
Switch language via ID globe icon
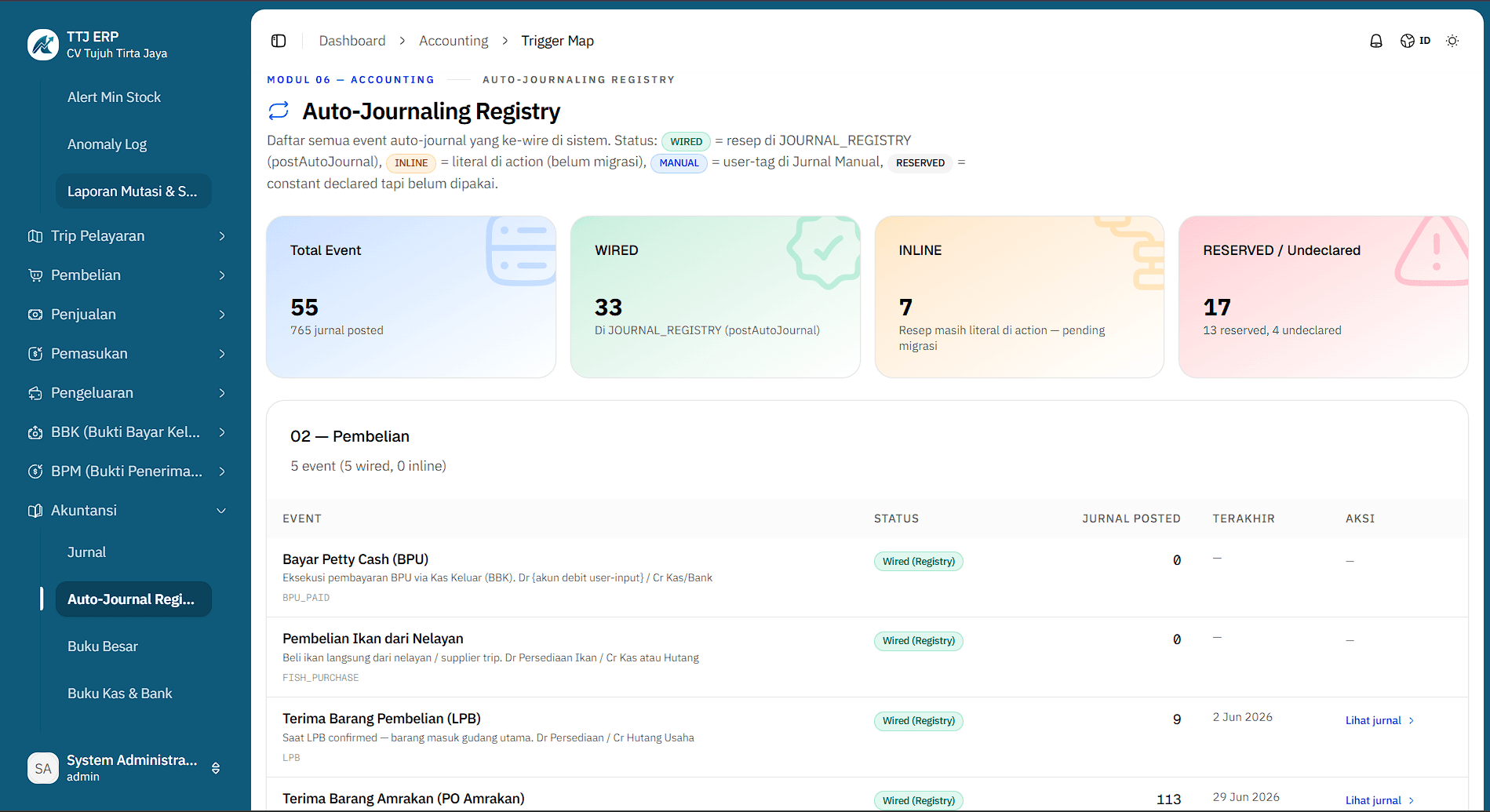1415,41
